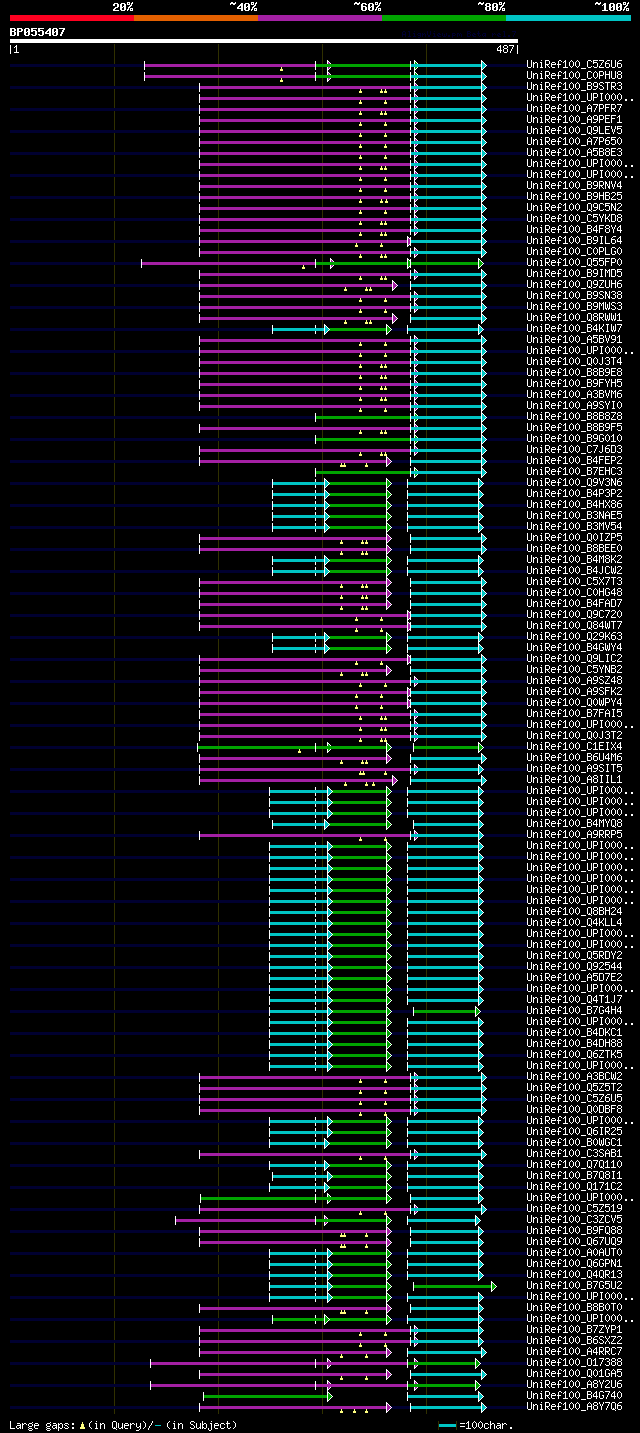This screenshot has width=640, height=1433.
Task: Select the UniRef100_O17388 label
Action: click(x=574, y=1363)
